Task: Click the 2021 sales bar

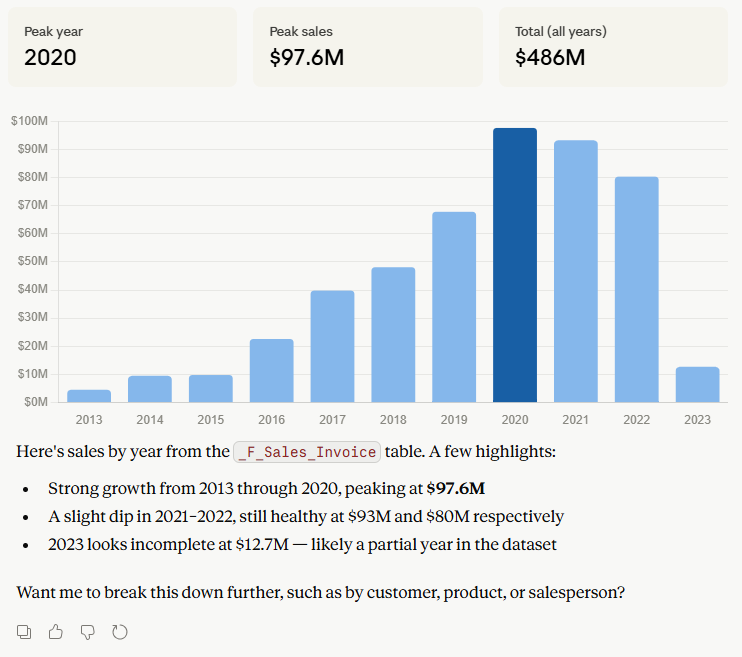Action: coord(576,271)
